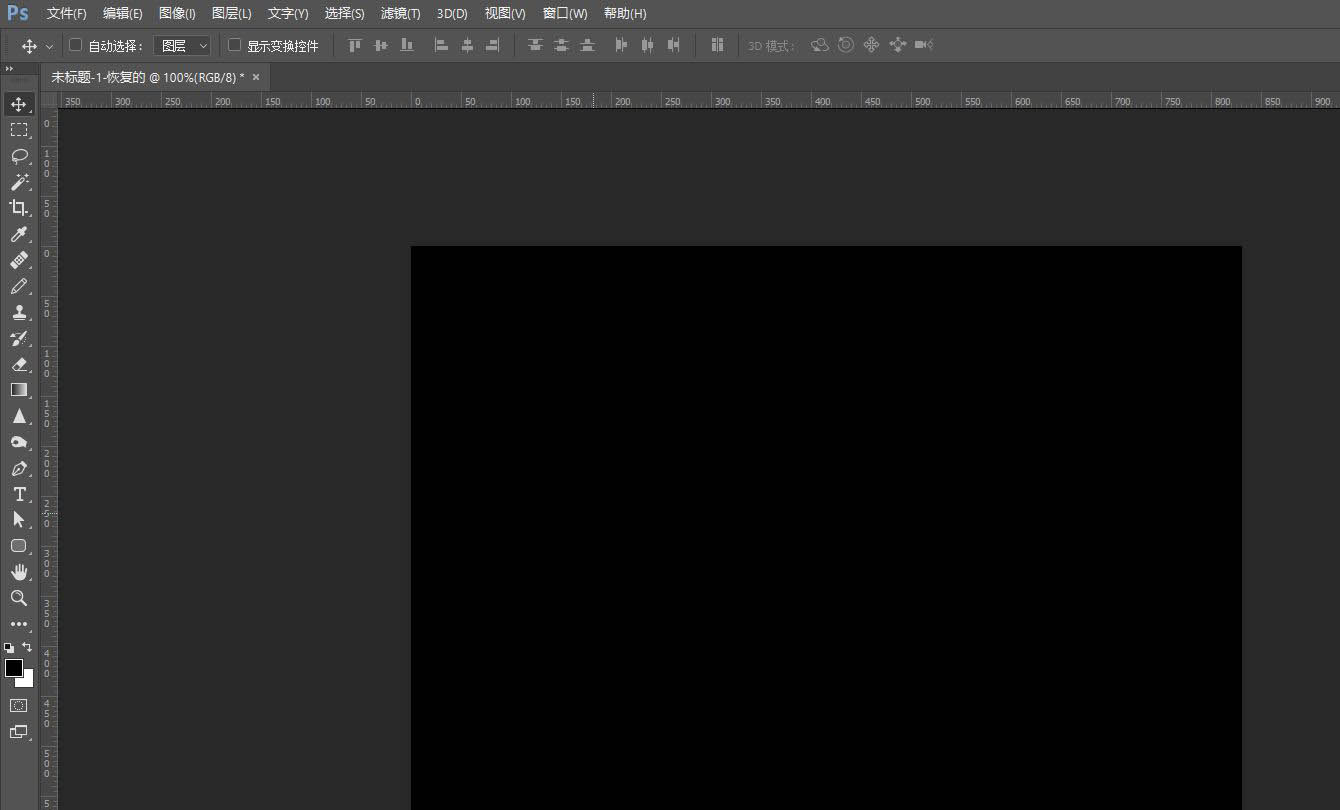Click the swap foreground/background colors arrow
This screenshot has width=1340, height=810.
[x=27, y=647]
